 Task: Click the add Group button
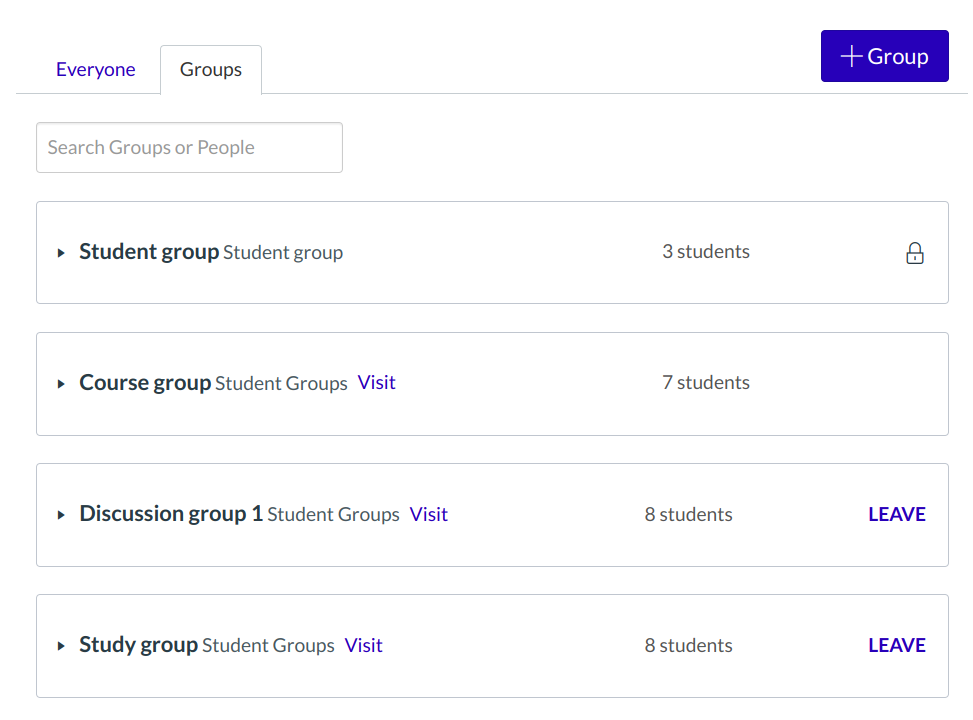click(x=884, y=56)
